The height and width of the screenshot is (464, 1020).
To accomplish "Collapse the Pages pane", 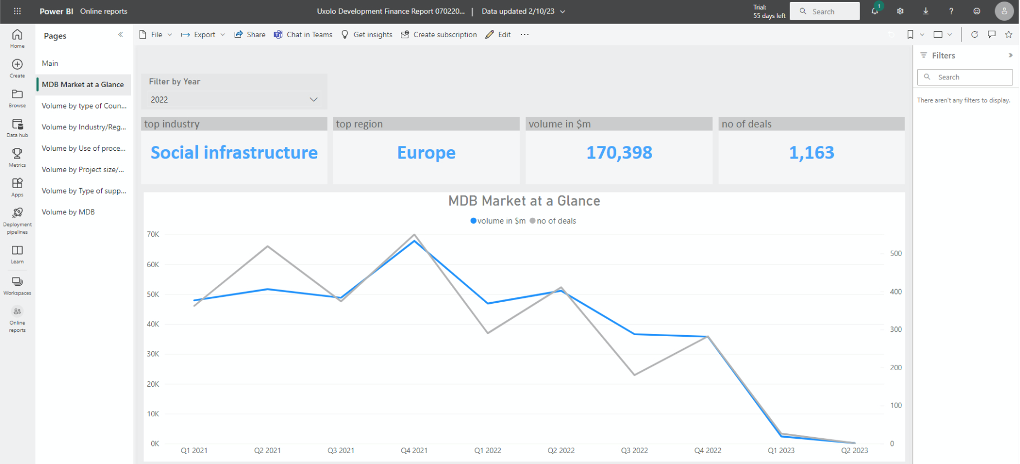I will click(x=120, y=35).
